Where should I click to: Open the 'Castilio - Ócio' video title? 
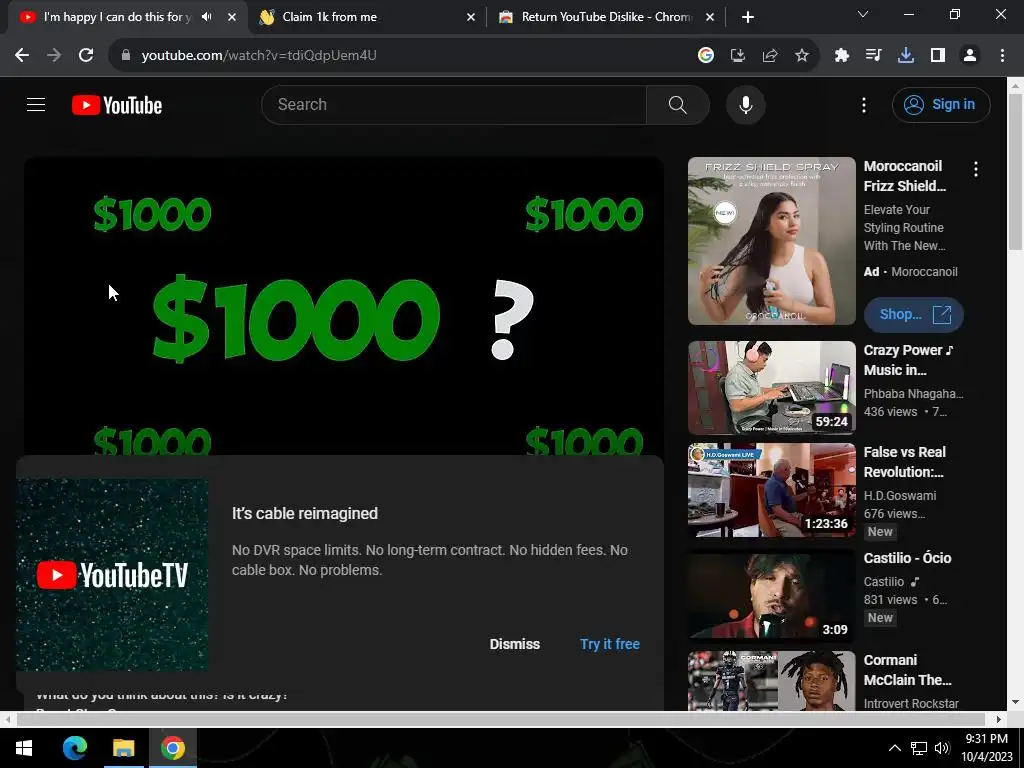coord(907,558)
